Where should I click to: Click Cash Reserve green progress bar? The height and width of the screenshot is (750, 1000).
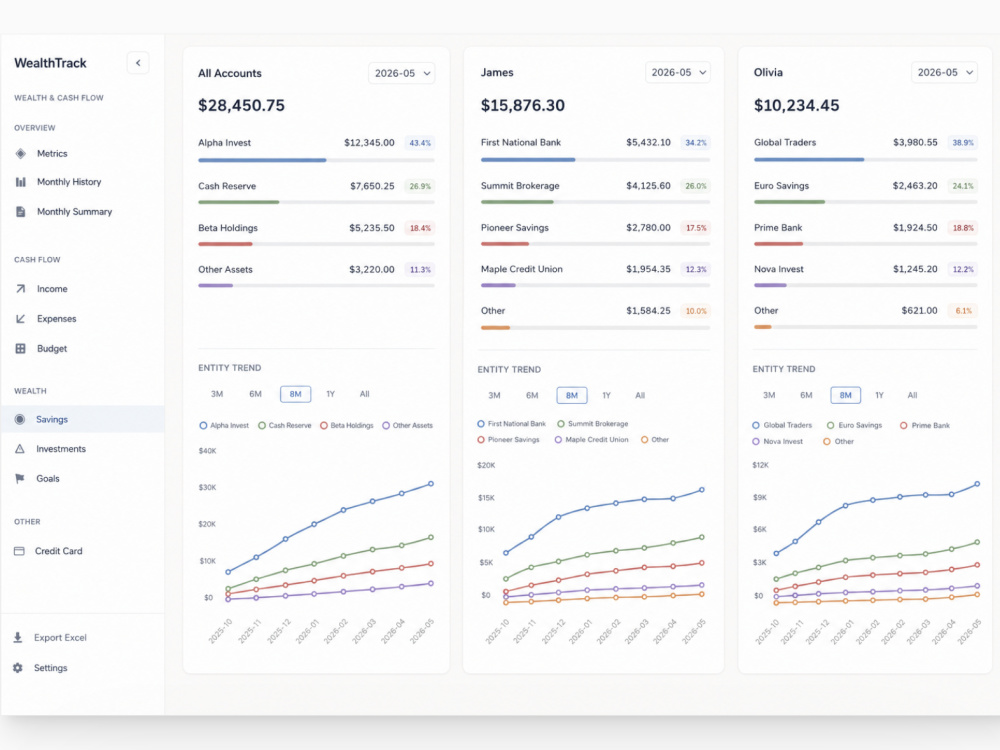[x=239, y=202]
